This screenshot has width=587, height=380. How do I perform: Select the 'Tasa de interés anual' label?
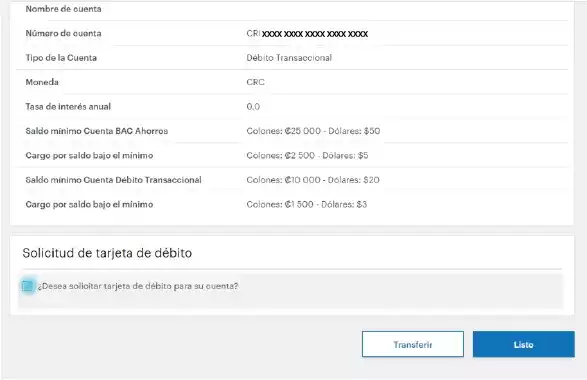tap(68, 107)
